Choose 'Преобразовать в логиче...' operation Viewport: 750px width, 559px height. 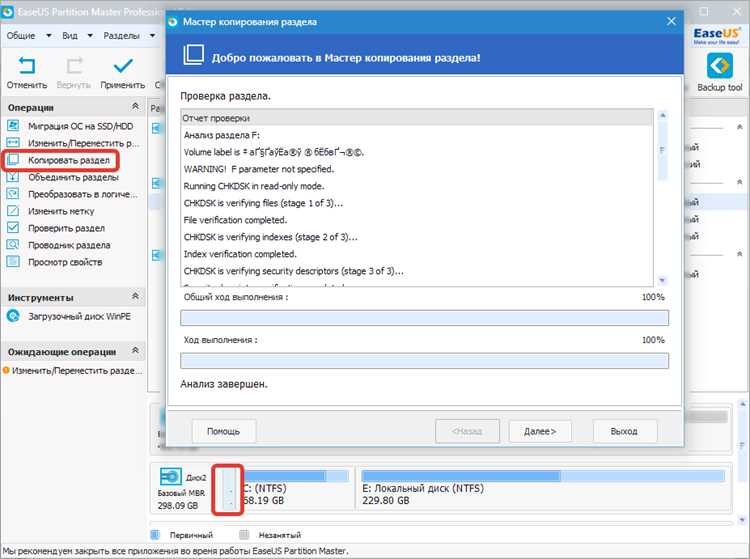[83, 194]
